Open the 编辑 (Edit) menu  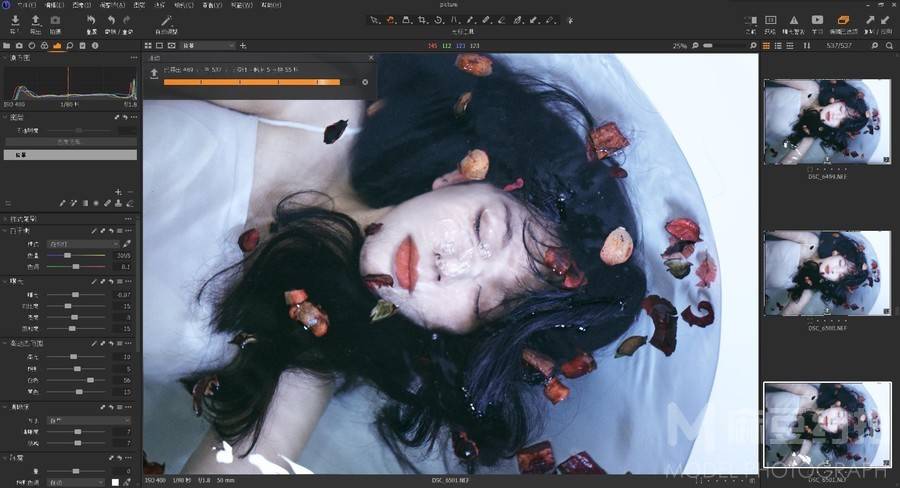55,5
